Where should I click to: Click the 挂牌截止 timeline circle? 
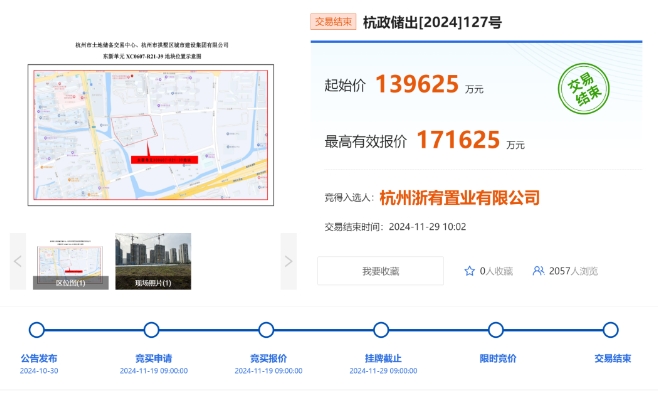(381, 330)
